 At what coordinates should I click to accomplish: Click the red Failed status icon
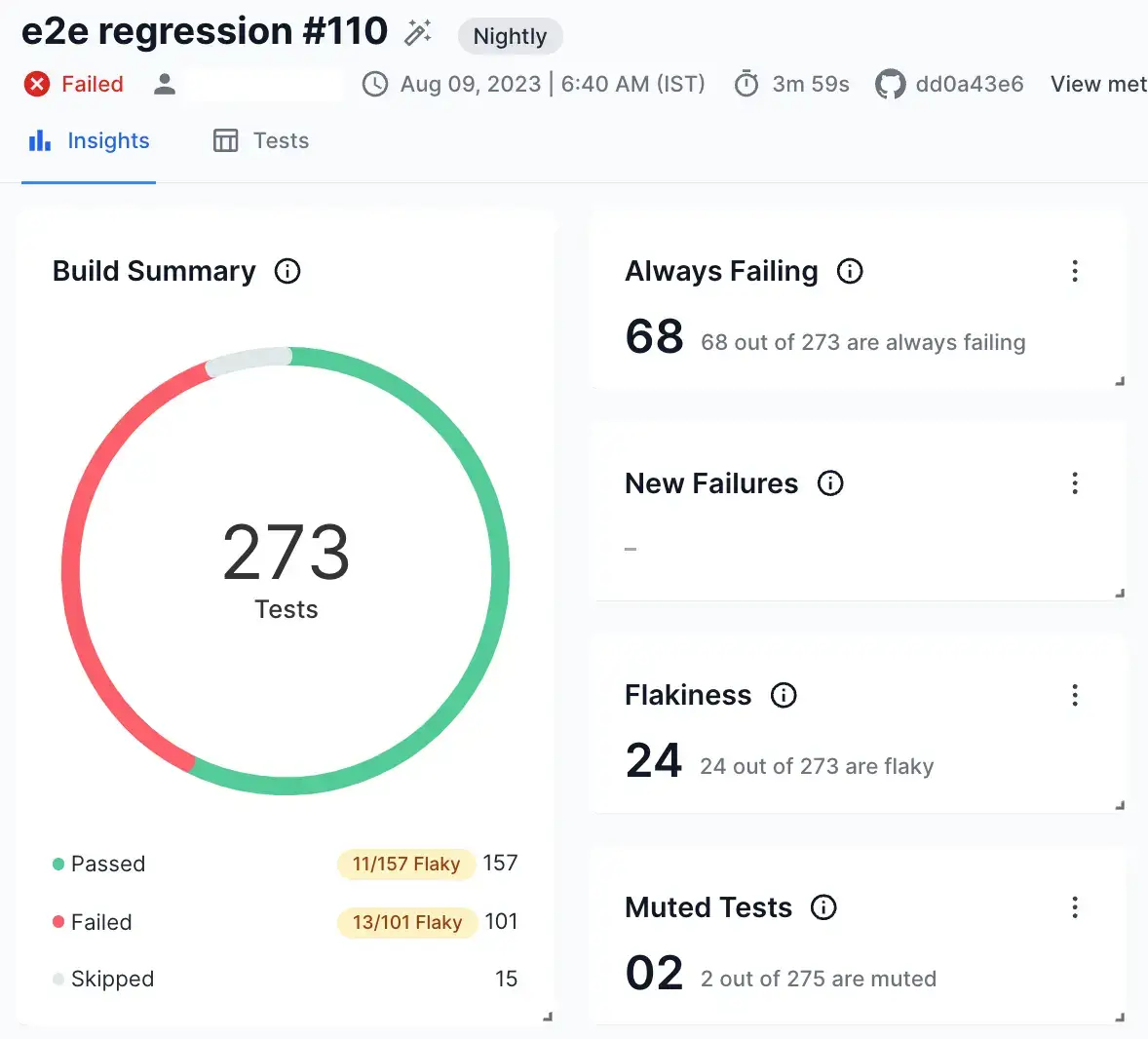point(37,85)
